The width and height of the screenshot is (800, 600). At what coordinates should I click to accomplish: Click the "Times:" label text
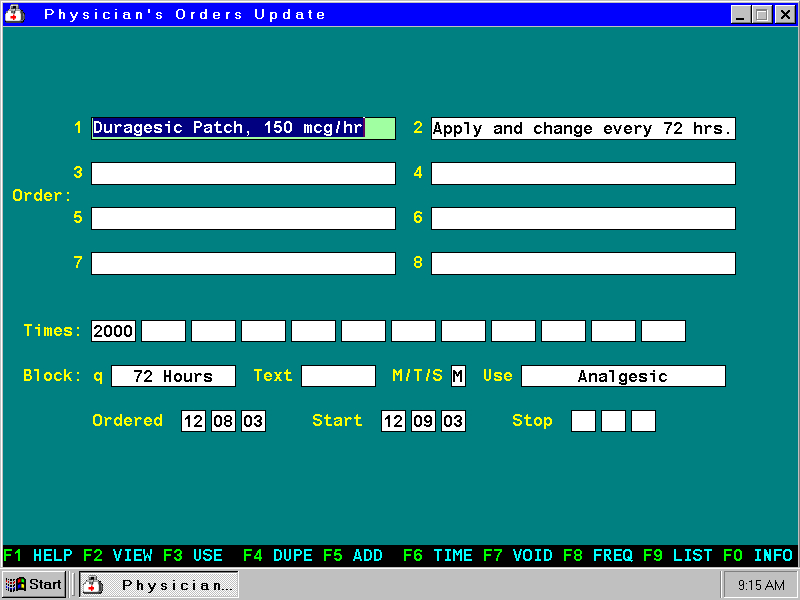(53, 331)
